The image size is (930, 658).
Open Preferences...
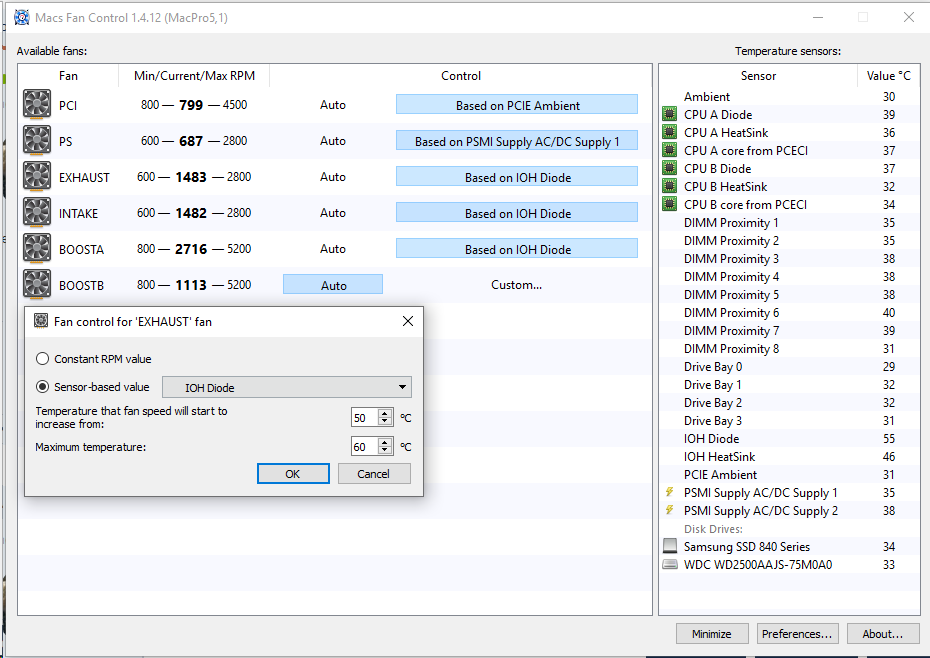[x=797, y=634]
